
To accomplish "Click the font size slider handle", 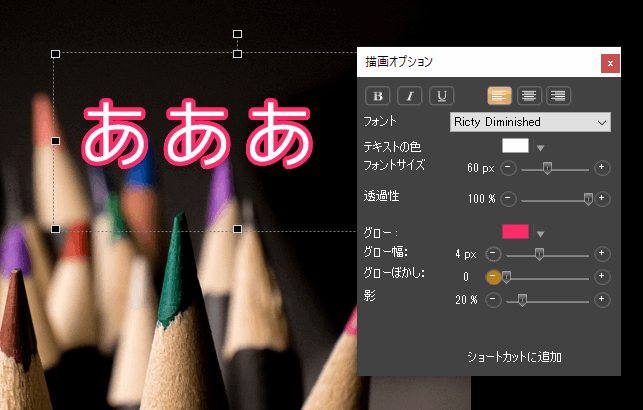I will pyautogui.click(x=547, y=168).
